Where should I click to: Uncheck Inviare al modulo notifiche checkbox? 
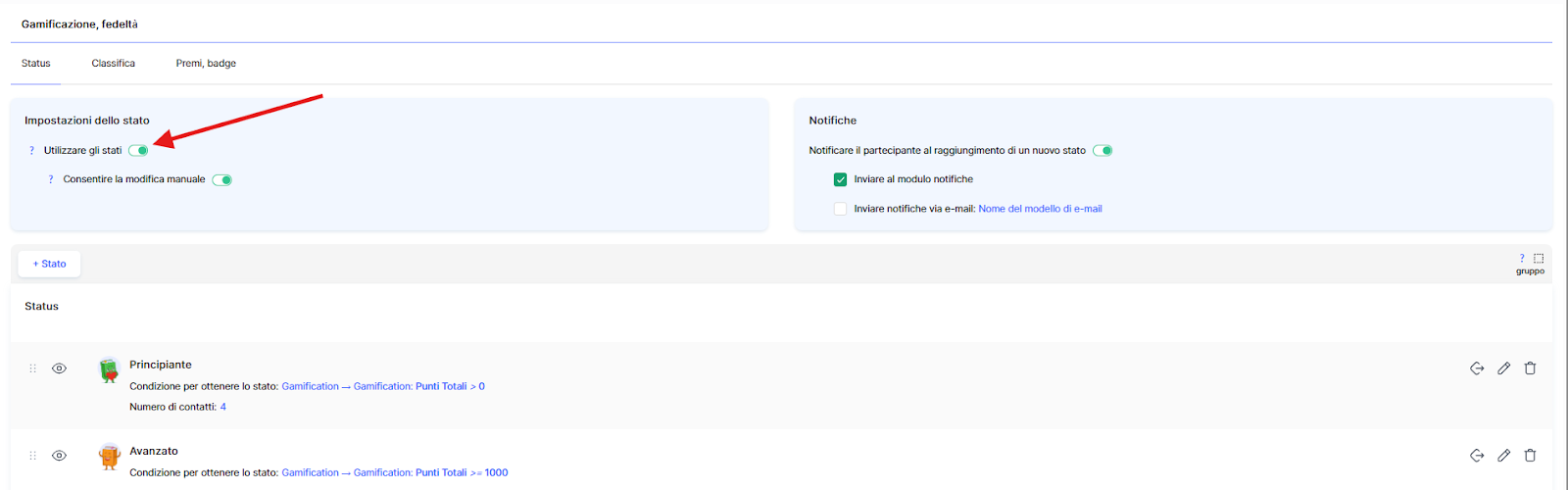coord(840,179)
